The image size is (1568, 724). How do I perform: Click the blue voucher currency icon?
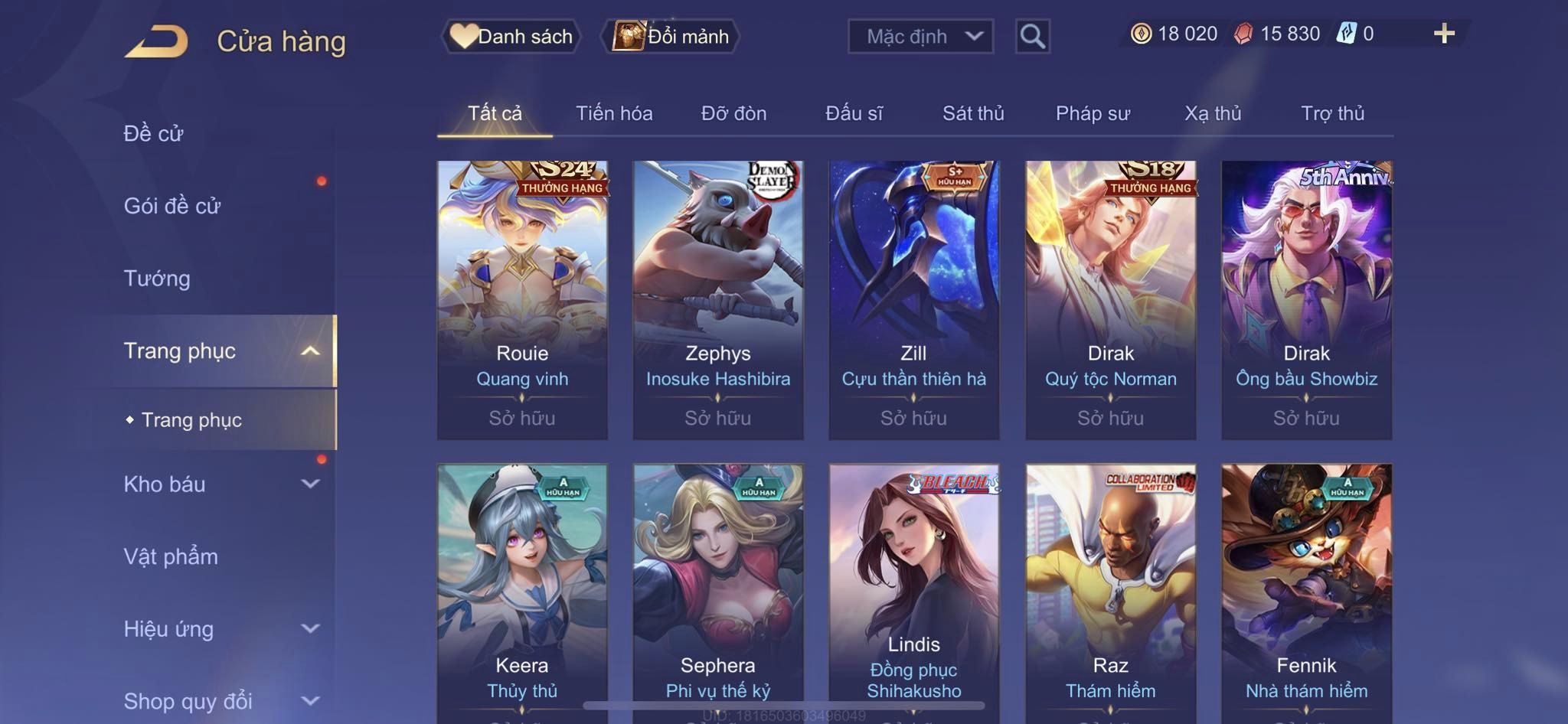pos(1346,34)
